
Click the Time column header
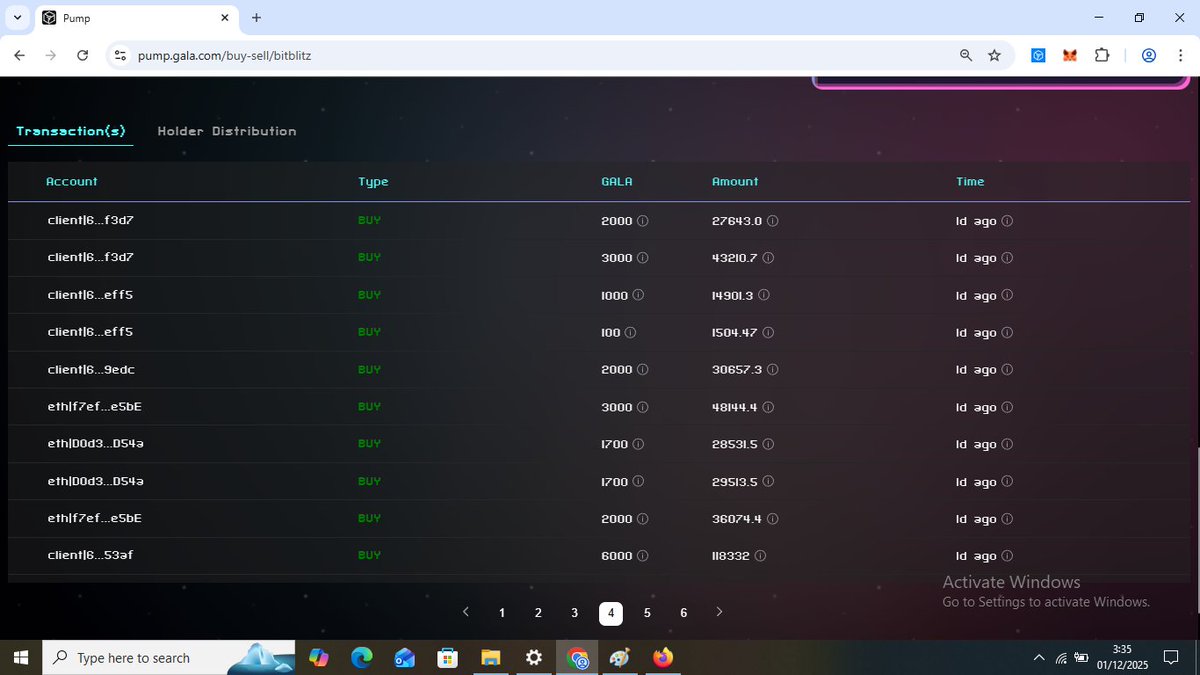970,182
